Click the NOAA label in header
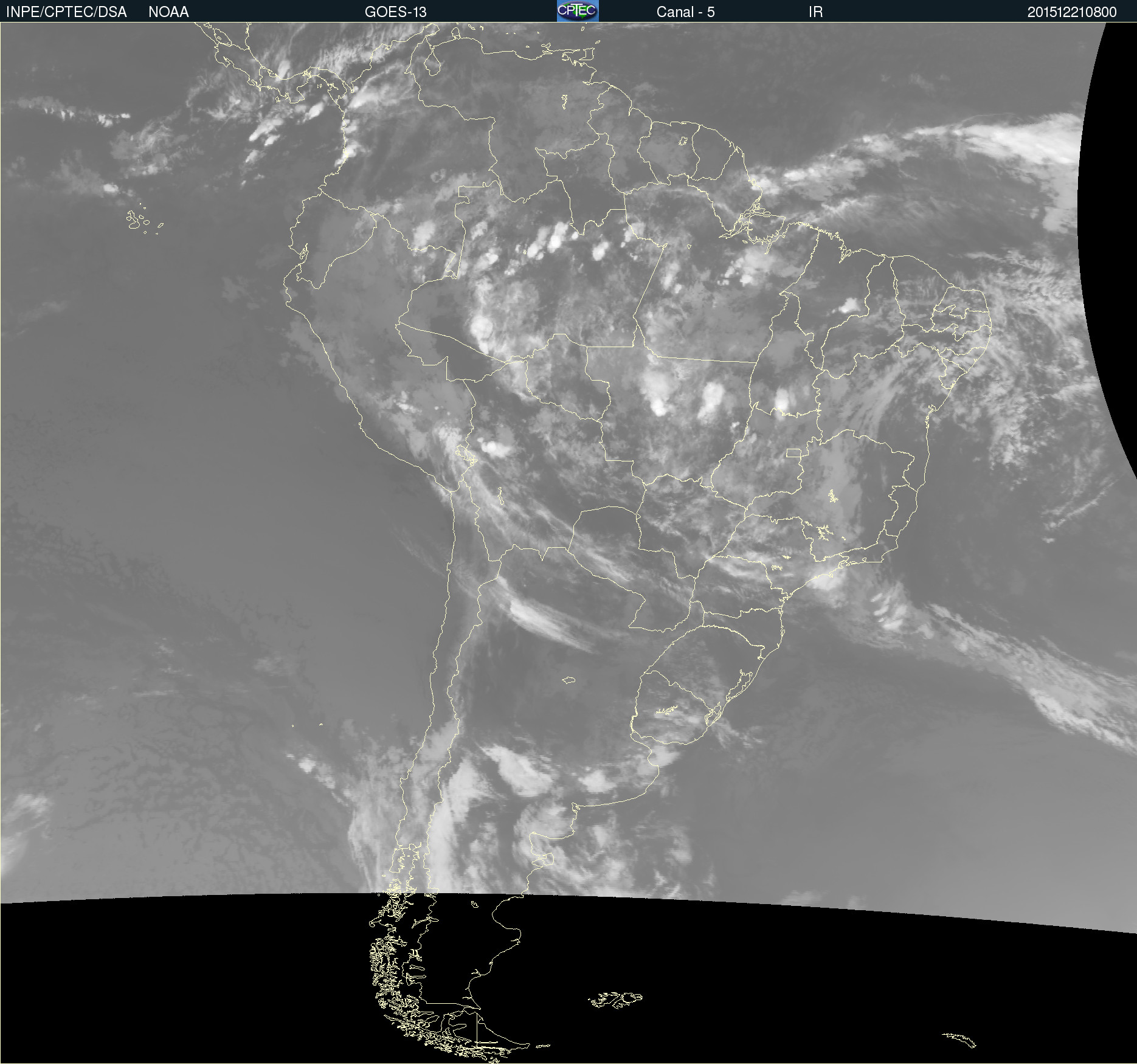Image resolution: width=1137 pixels, height=1064 pixels. click(168, 12)
